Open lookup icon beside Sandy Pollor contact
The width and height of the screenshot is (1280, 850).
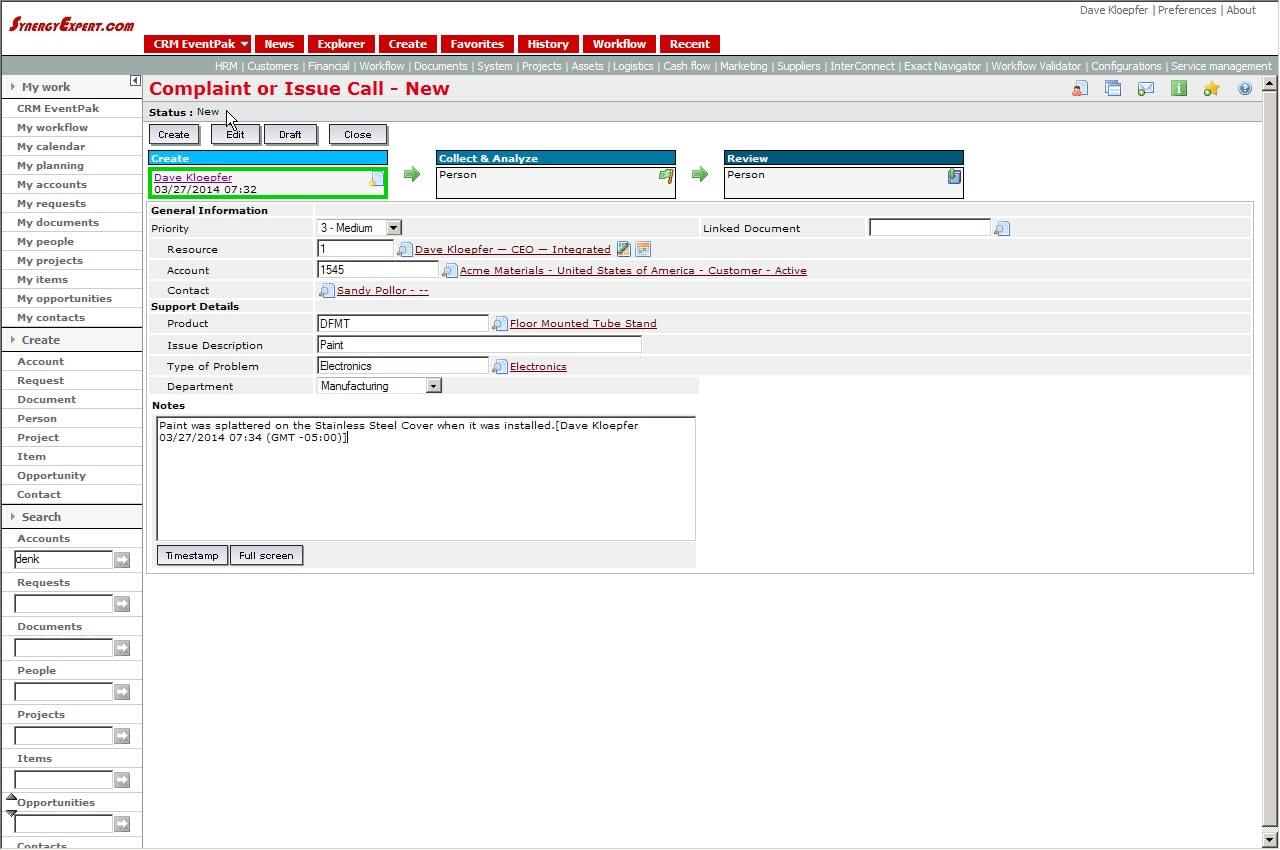click(327, 291)
